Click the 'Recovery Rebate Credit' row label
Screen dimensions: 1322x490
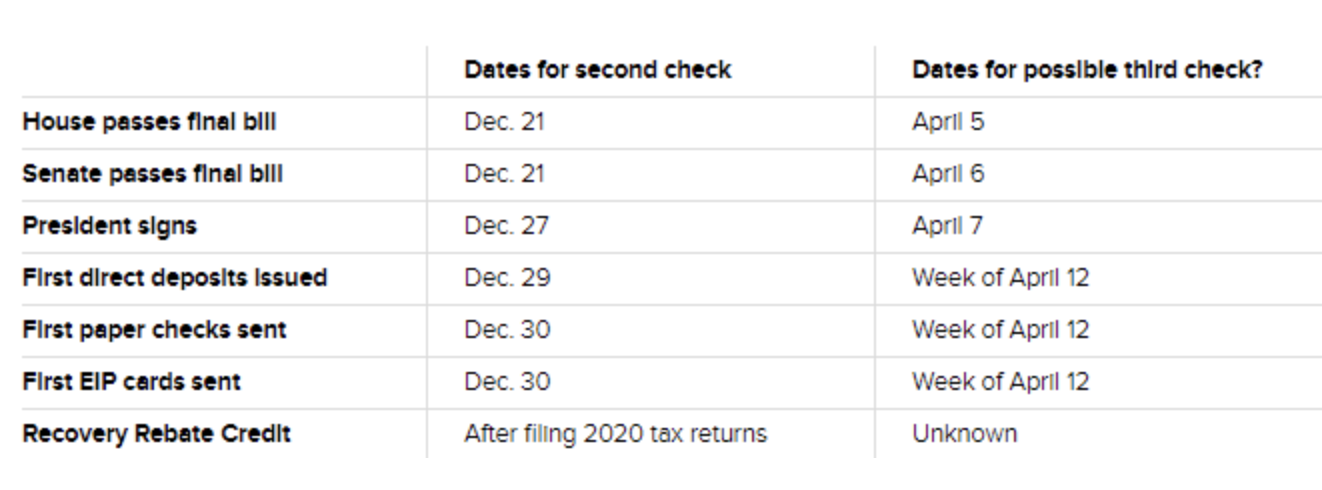157,434
